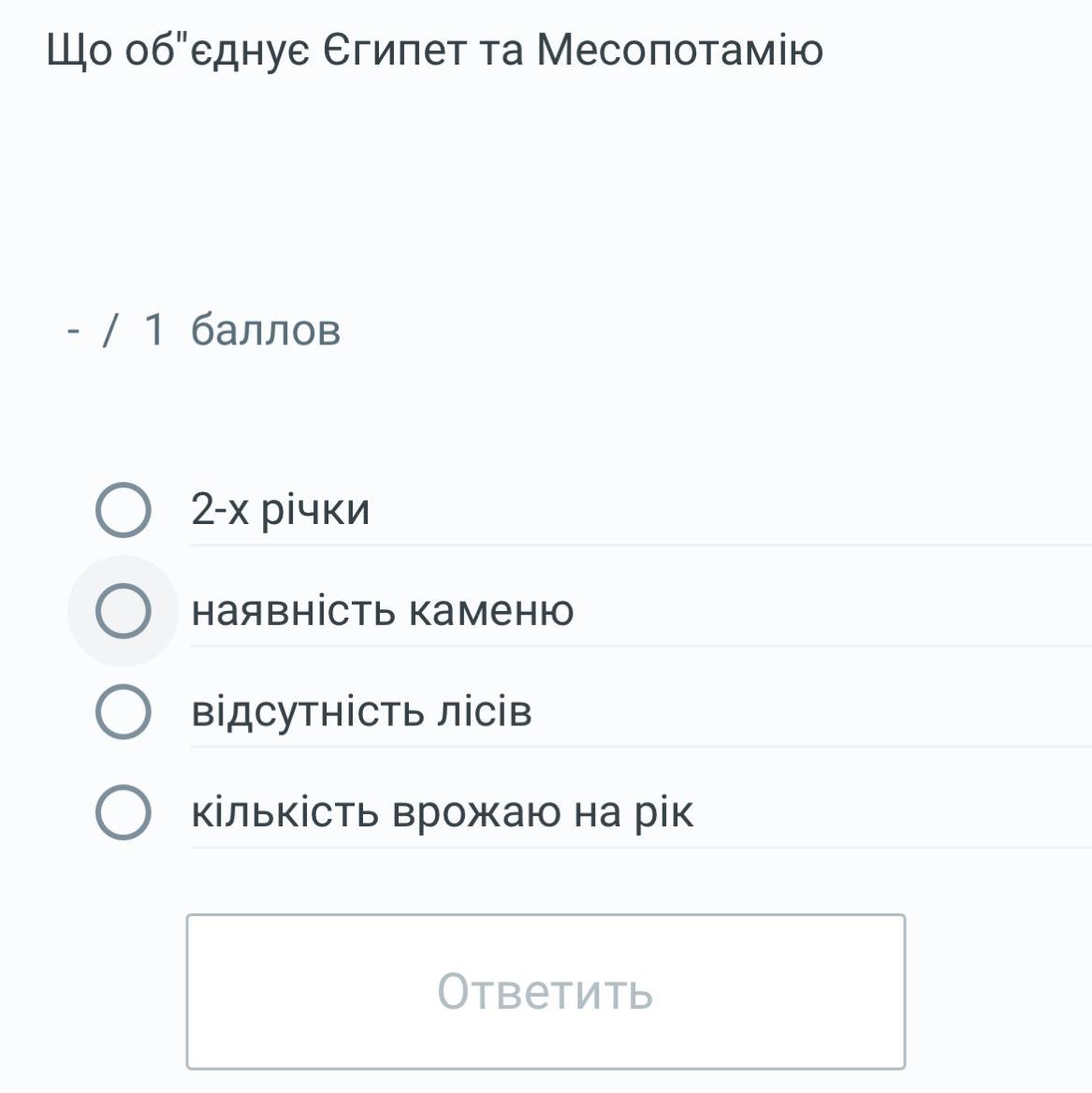Image resolution: width=1092 pixels, height=1093 pixels.
Task: Pick the "відсутність лісів" radio option
Action: 123,711
